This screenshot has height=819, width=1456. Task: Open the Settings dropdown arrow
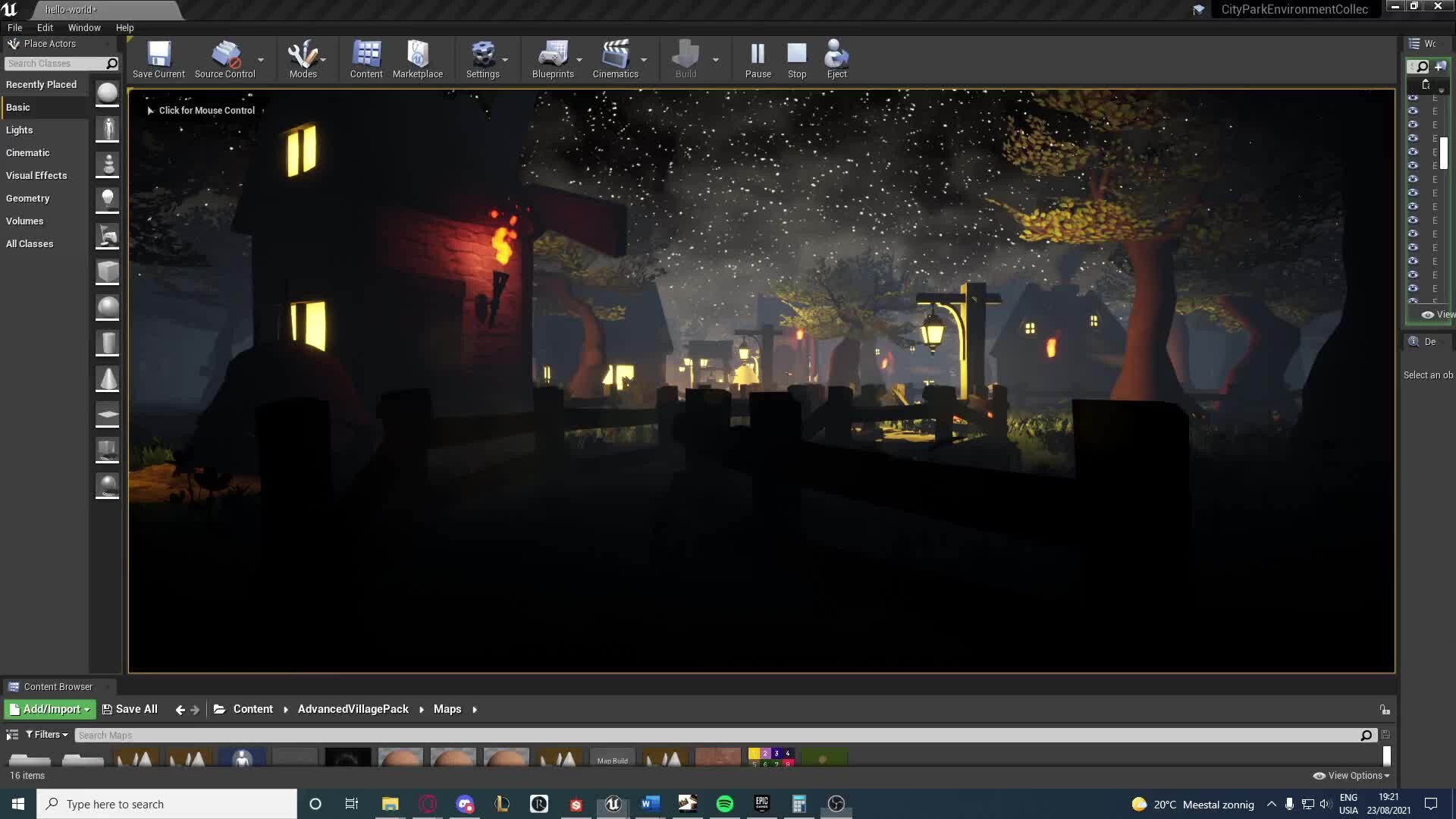click(x=504, y=59)
